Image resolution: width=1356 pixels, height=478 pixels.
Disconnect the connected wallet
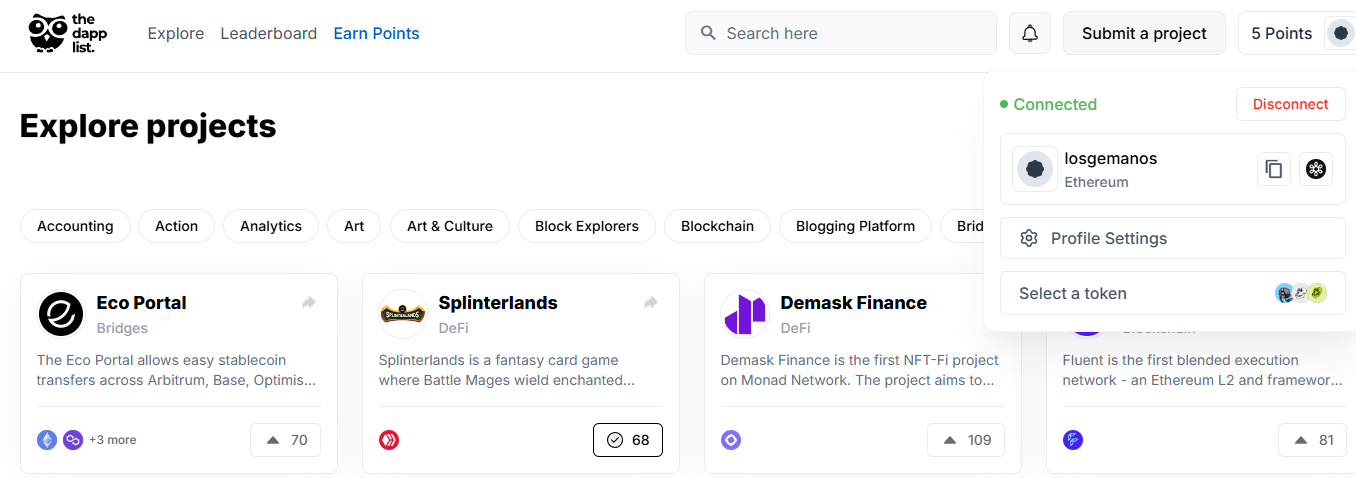click(1291, 104)
